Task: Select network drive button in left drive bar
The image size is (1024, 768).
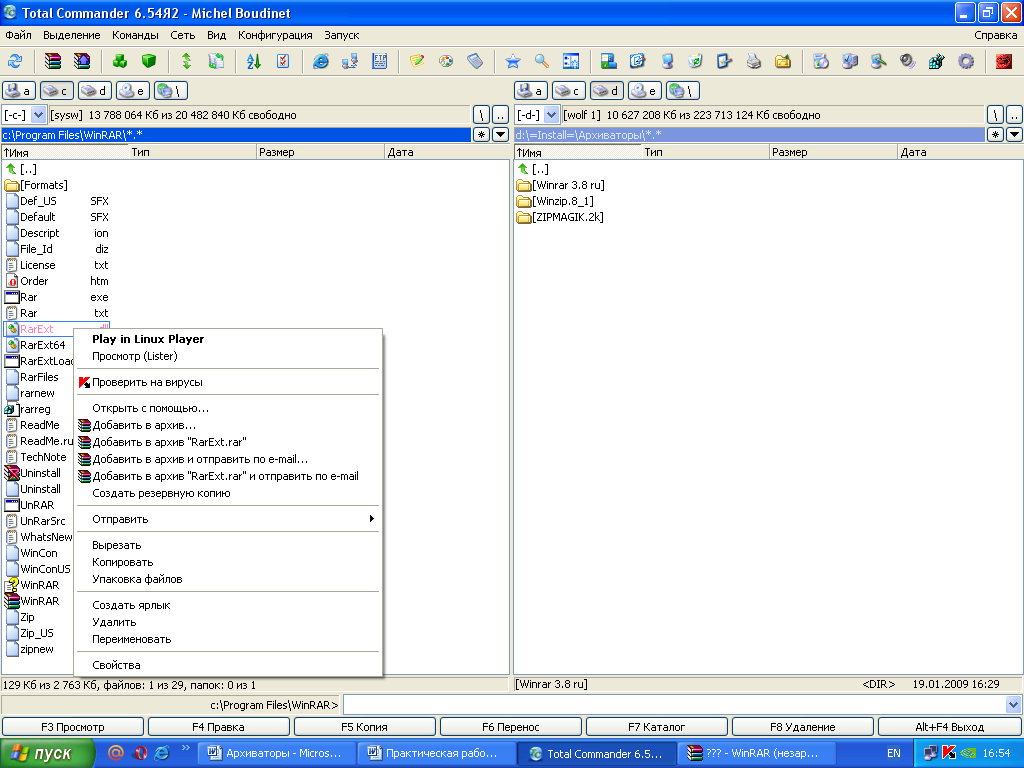Action: point(170,91)
